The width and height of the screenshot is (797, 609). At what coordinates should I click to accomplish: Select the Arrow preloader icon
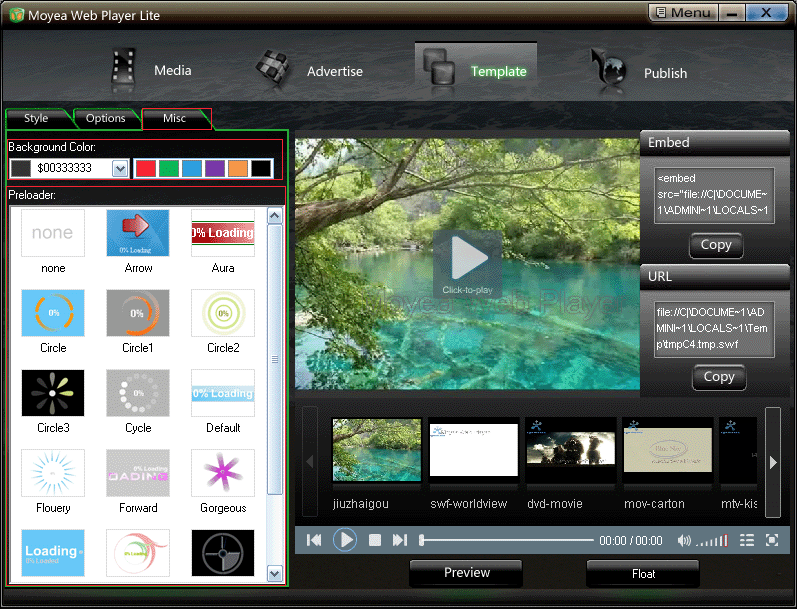(138, 233)
